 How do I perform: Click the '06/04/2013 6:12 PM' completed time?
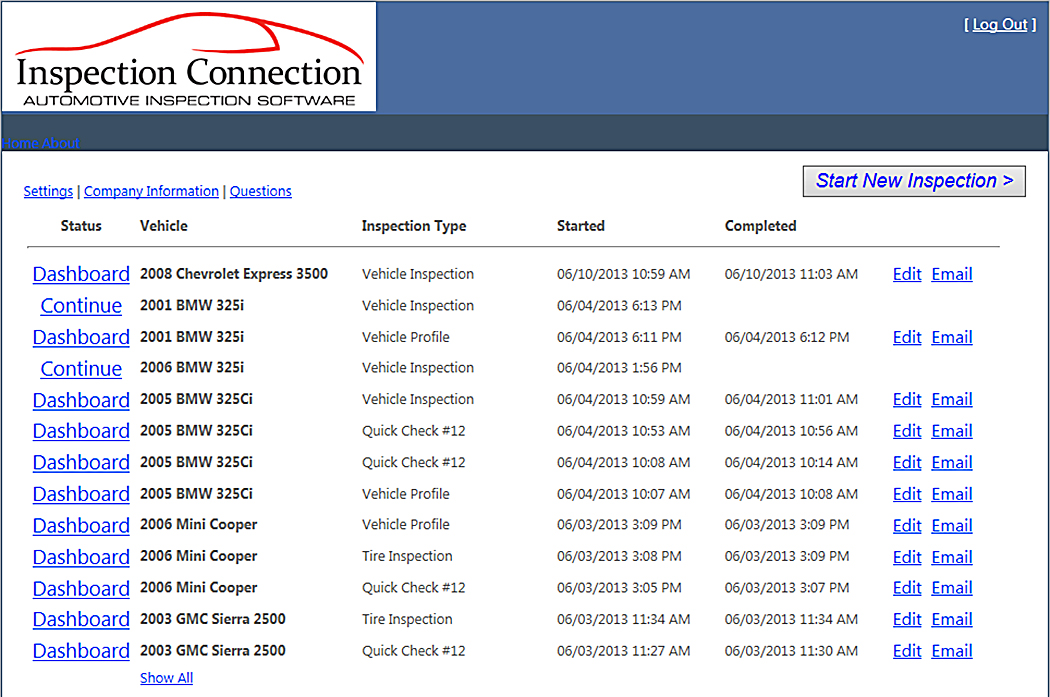pyautogui.click(x=787, y=337)
